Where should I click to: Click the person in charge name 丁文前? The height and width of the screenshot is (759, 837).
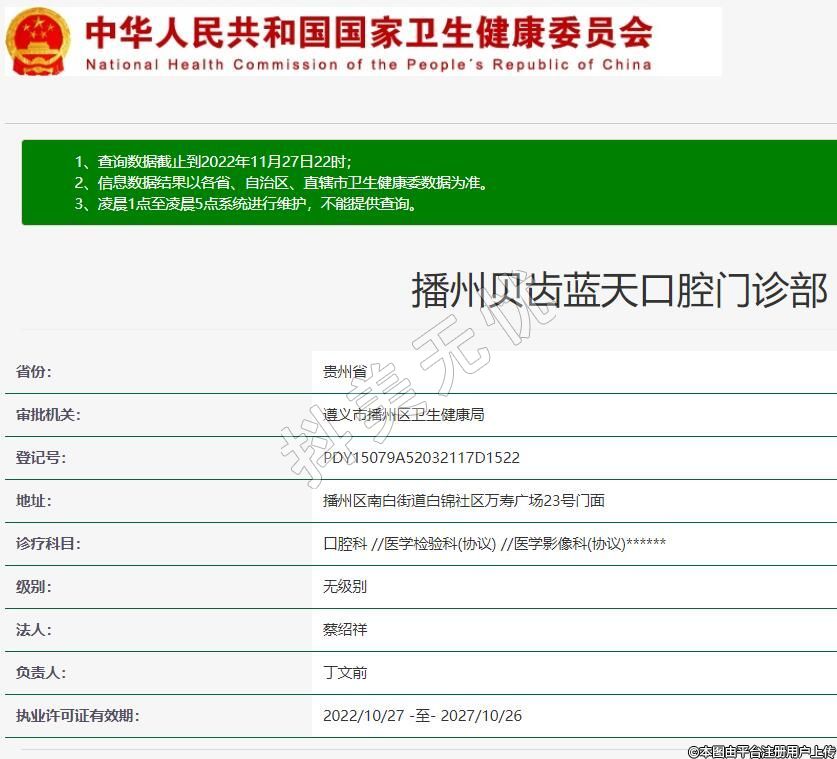(344, 673)
